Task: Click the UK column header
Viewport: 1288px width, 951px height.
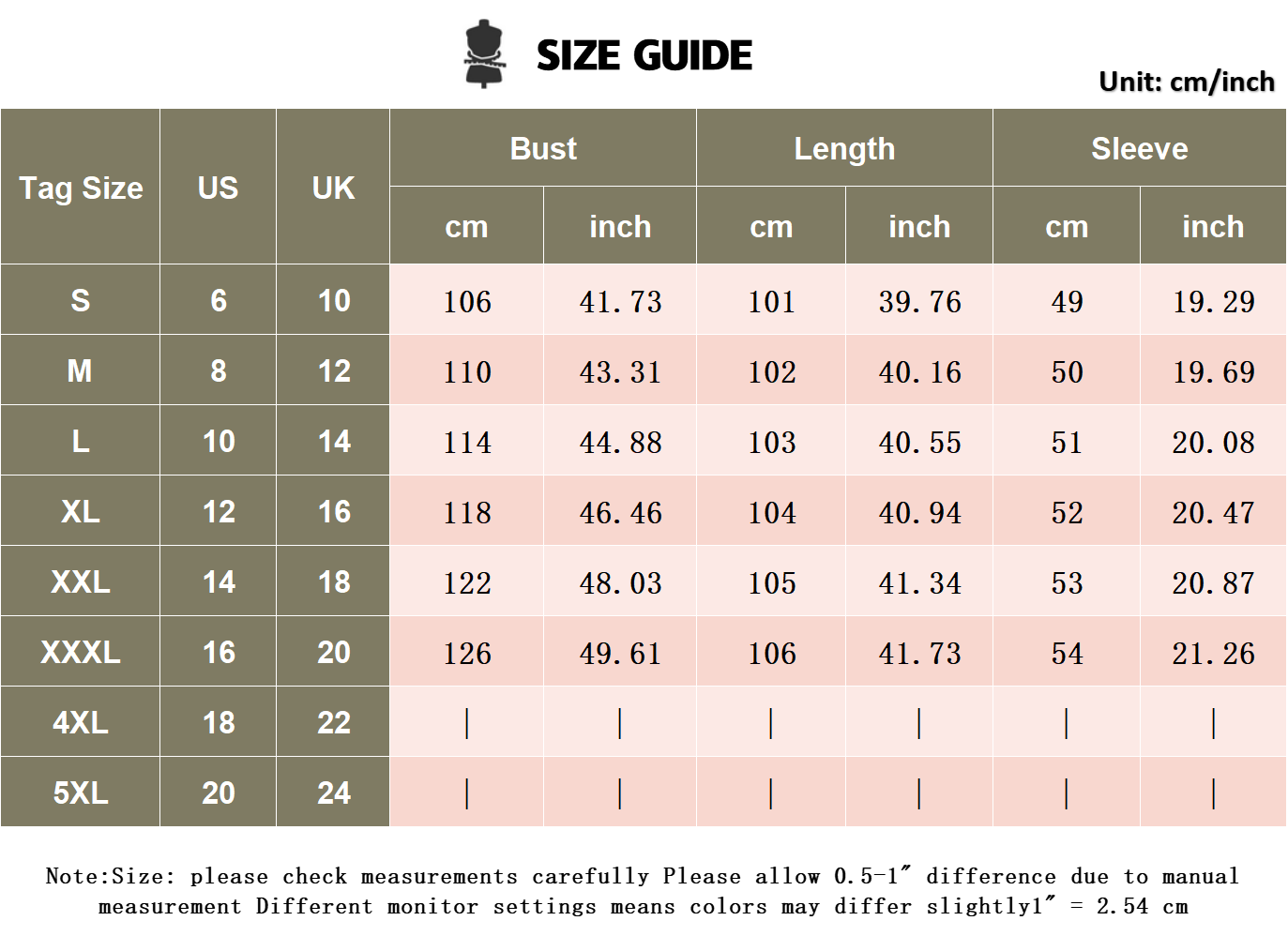Action: [x=333, y=187]
